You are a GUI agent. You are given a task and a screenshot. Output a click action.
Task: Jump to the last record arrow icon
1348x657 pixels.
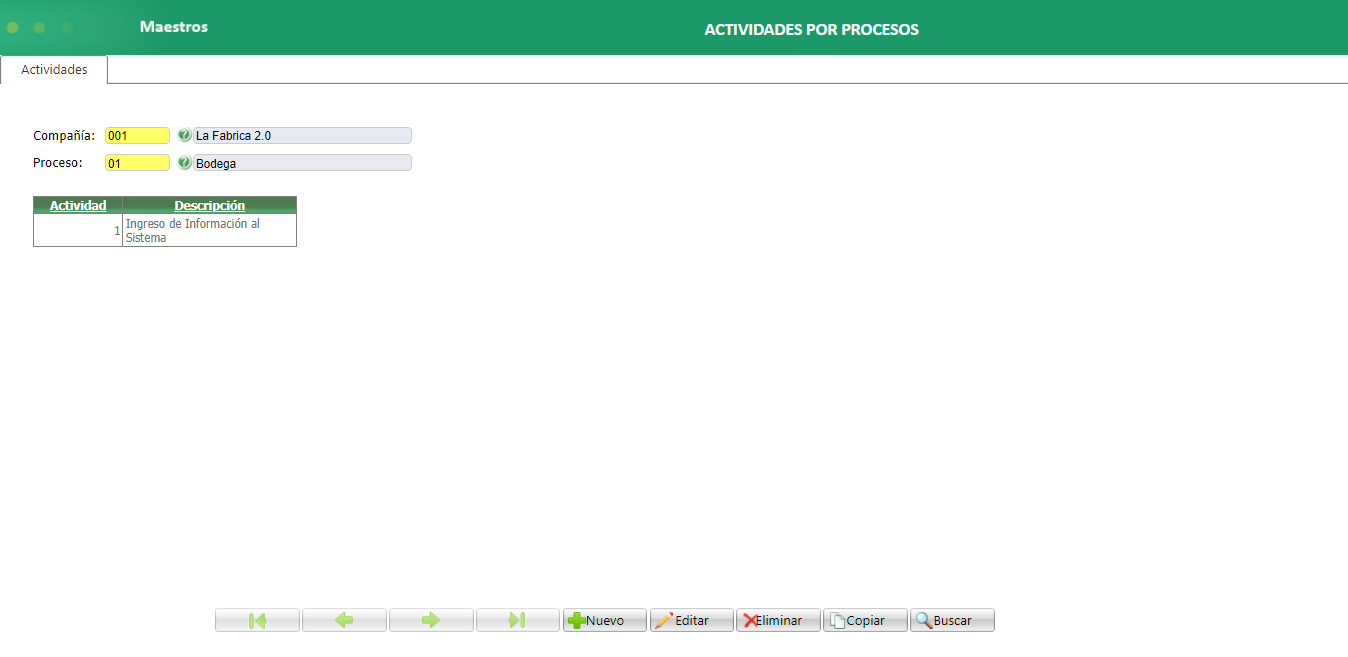pos(517,620)
